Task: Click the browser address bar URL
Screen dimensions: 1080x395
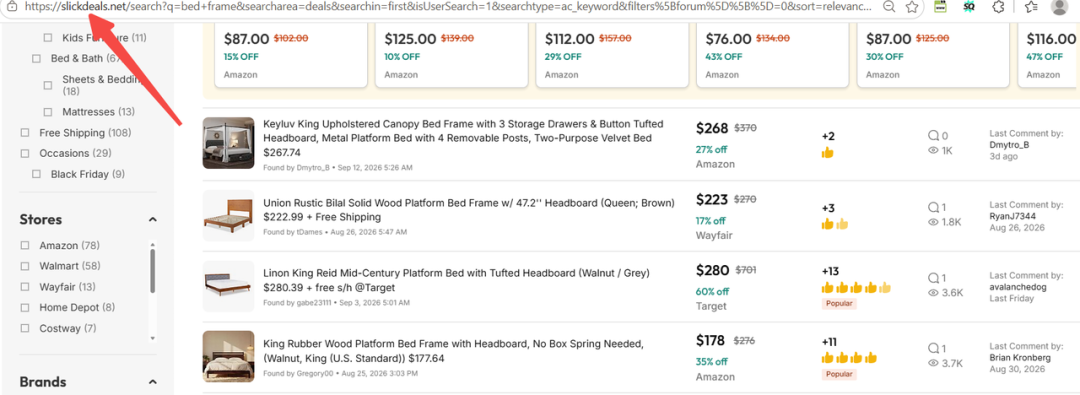Action: 449,7
